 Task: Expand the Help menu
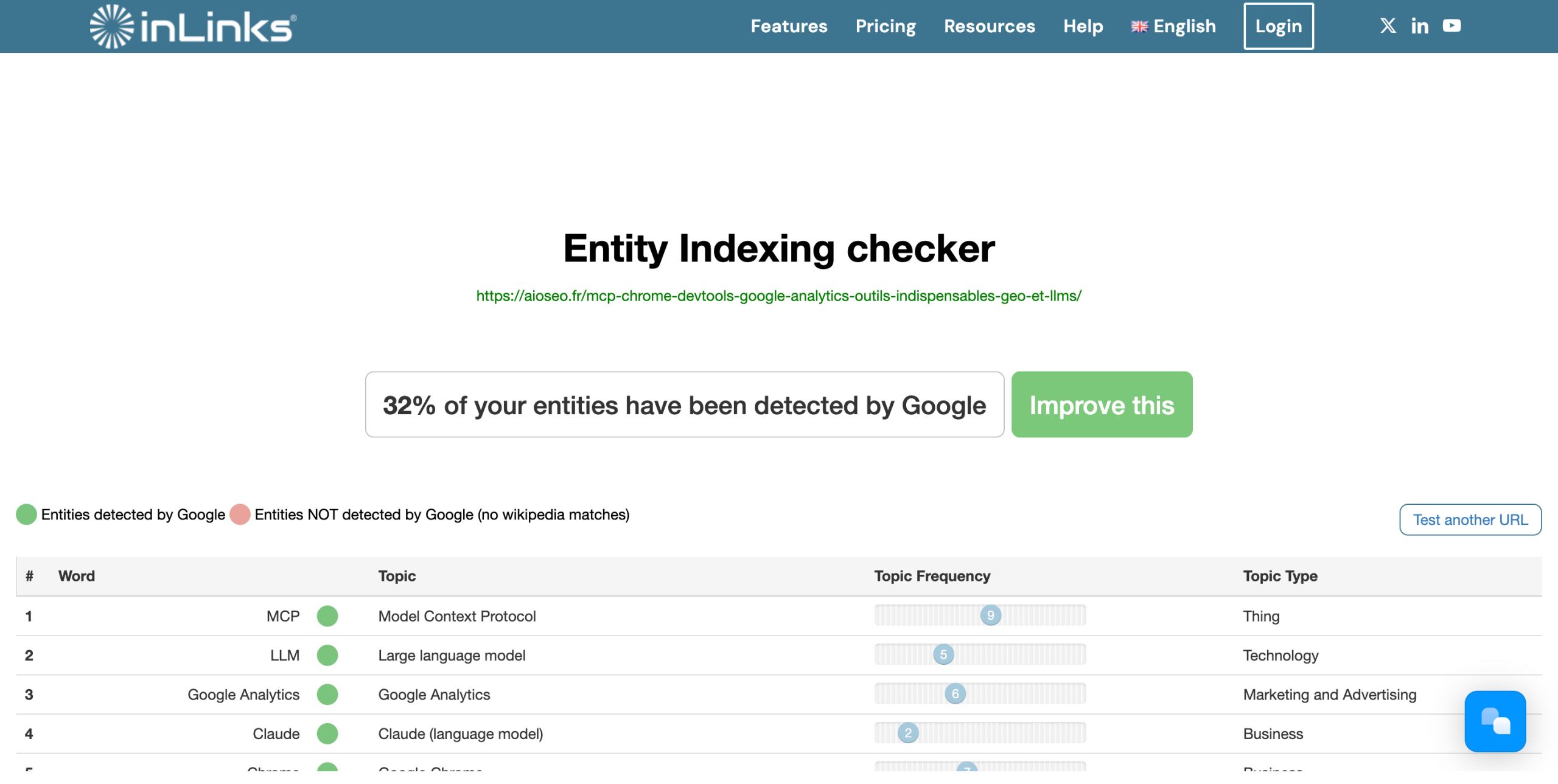point(1083,26)
